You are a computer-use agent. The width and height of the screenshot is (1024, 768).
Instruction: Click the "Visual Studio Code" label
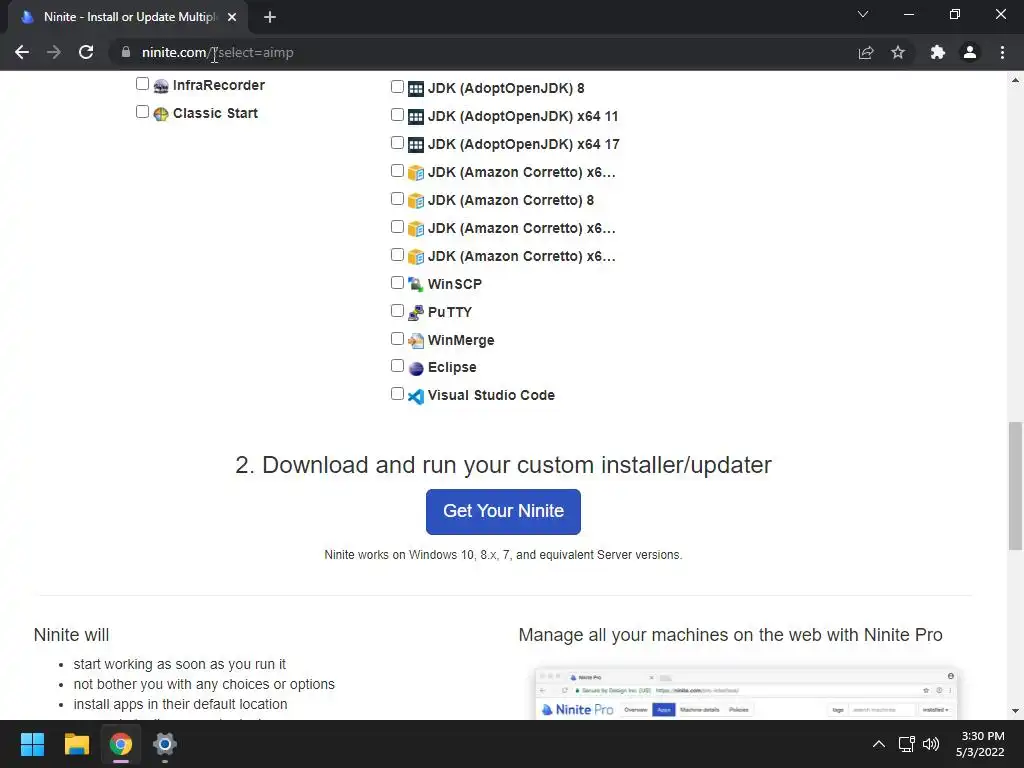491,395
